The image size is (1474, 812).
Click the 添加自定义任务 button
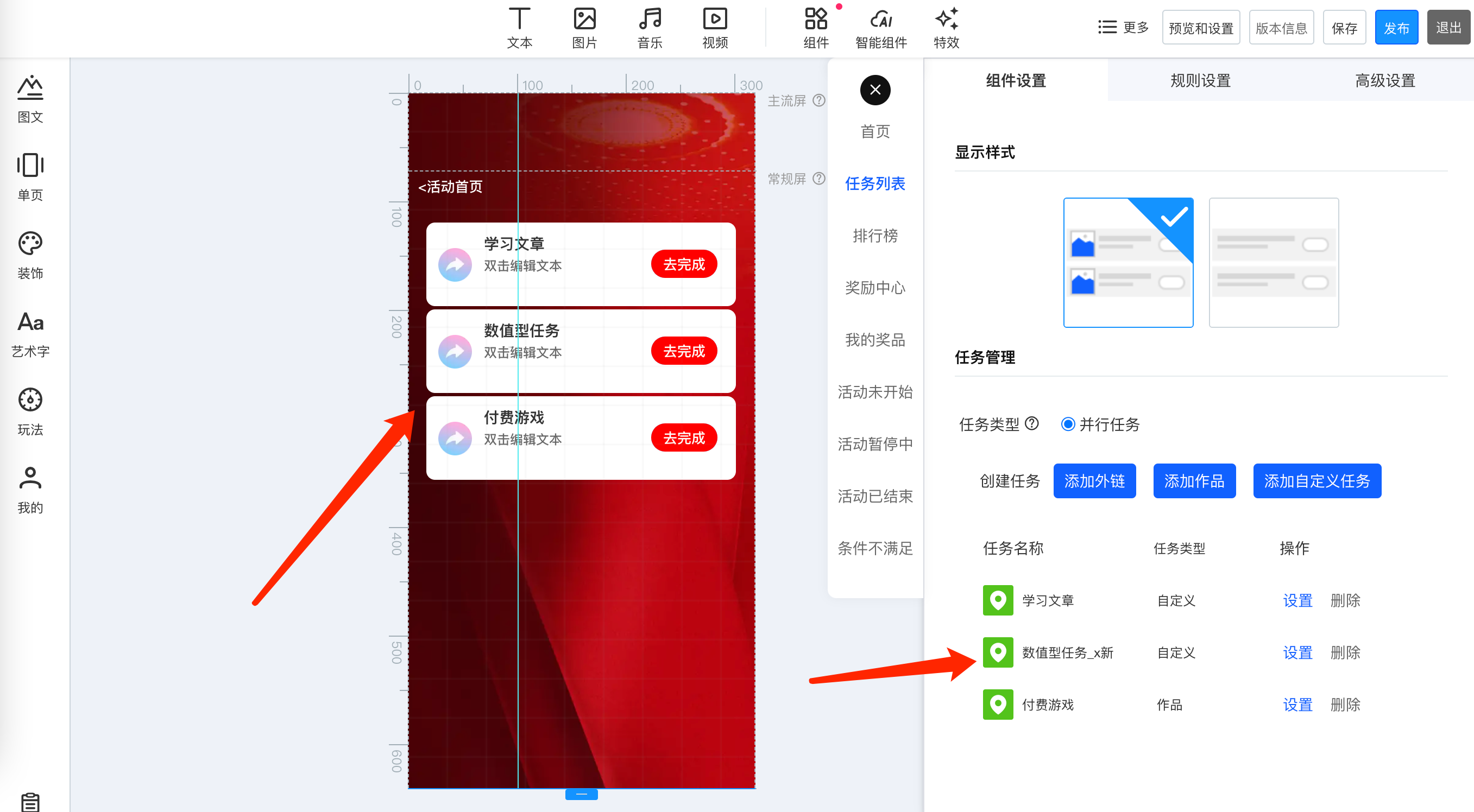pyautogui.click(x=1316, y=481)
